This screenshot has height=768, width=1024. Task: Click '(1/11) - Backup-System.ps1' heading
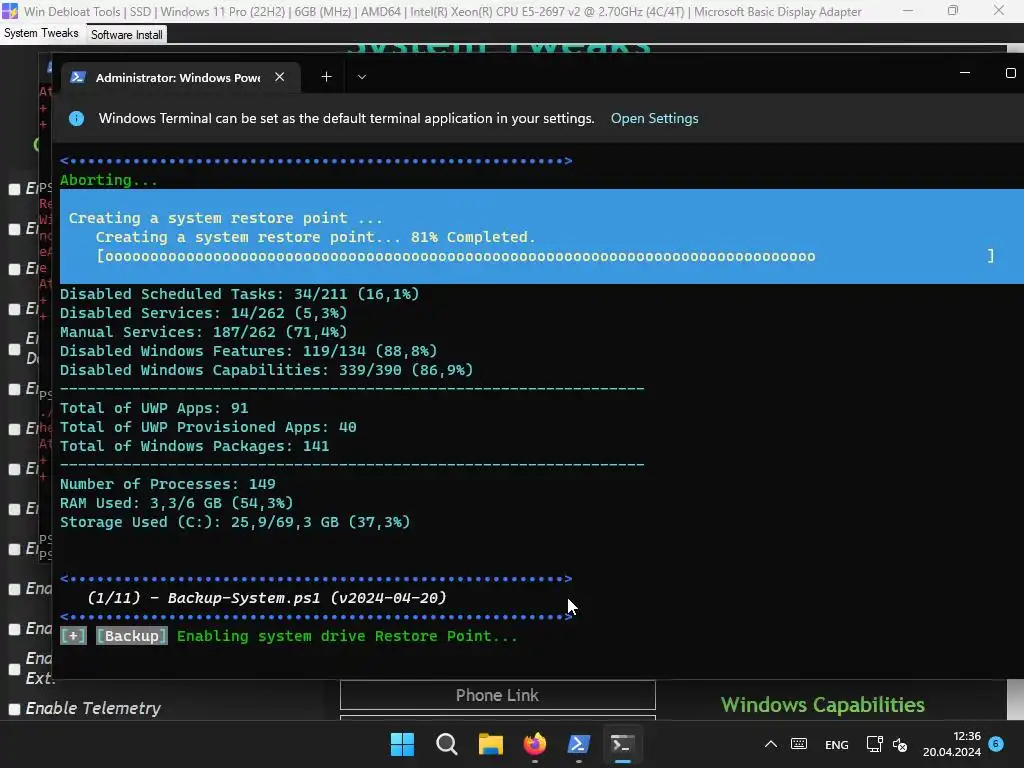266,598
